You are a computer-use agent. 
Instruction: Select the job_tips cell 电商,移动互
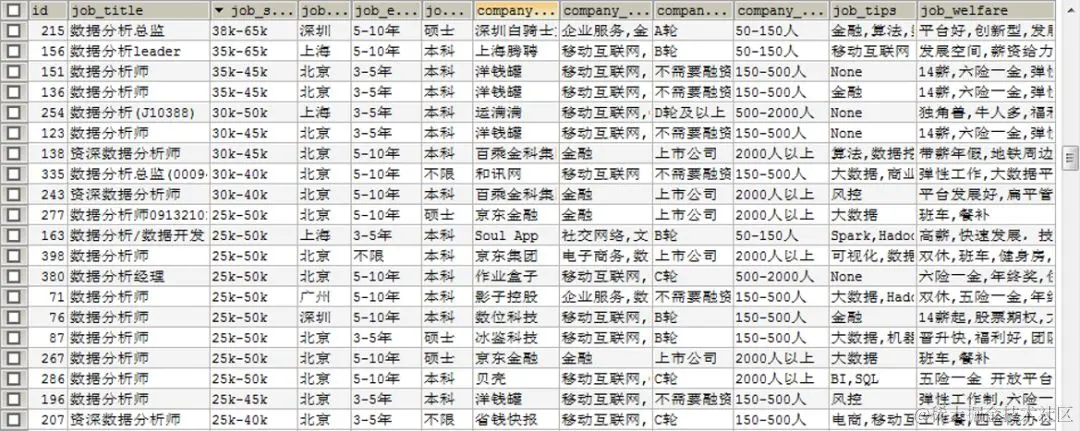pos(873,419)
